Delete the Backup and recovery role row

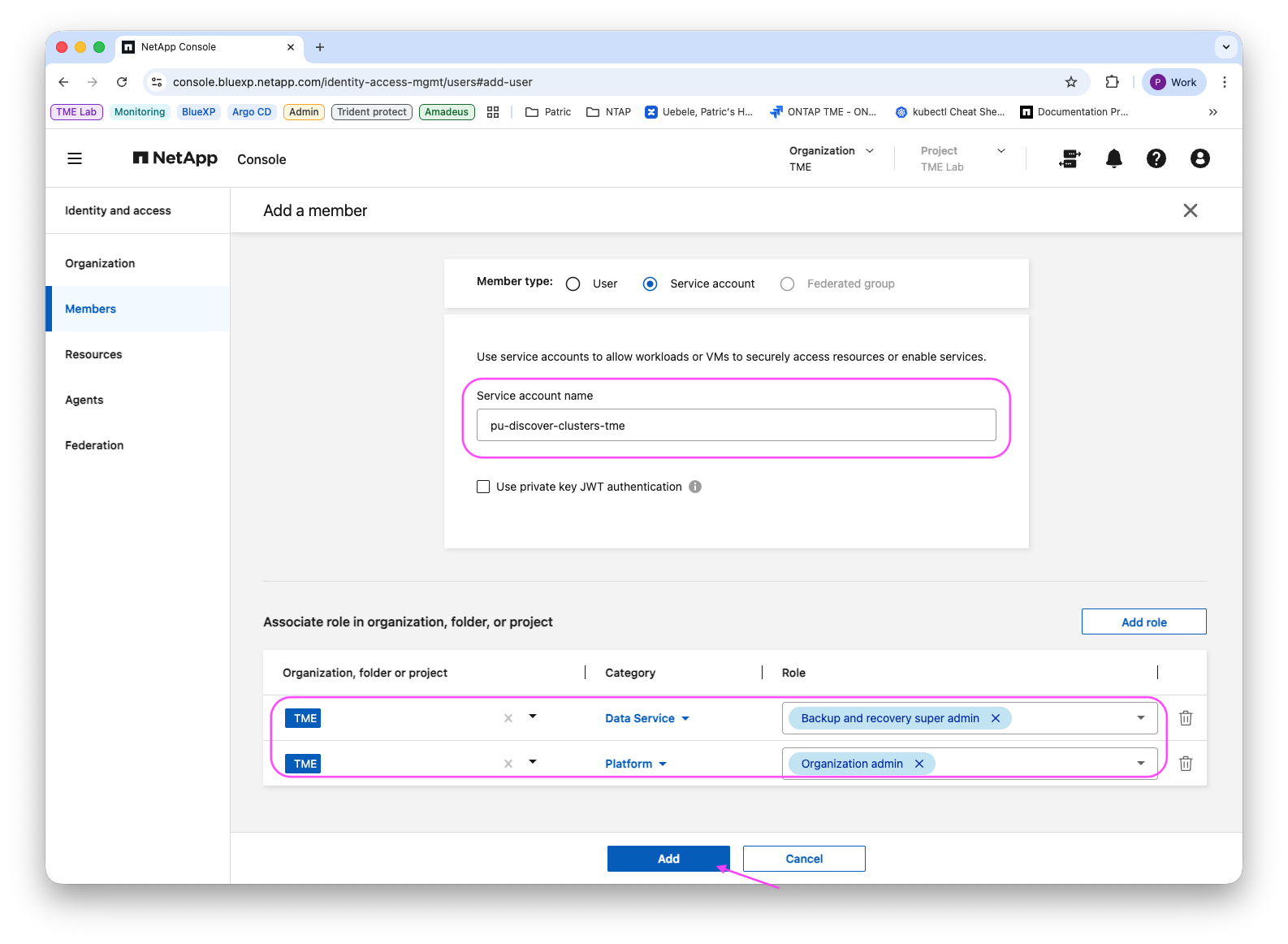click(1186, 718)
